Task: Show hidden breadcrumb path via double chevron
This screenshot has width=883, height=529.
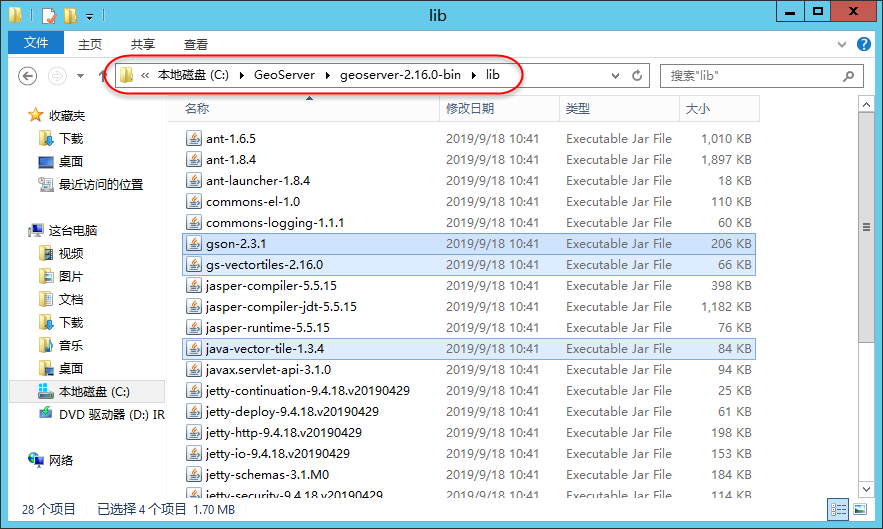Action: (145, 75)
